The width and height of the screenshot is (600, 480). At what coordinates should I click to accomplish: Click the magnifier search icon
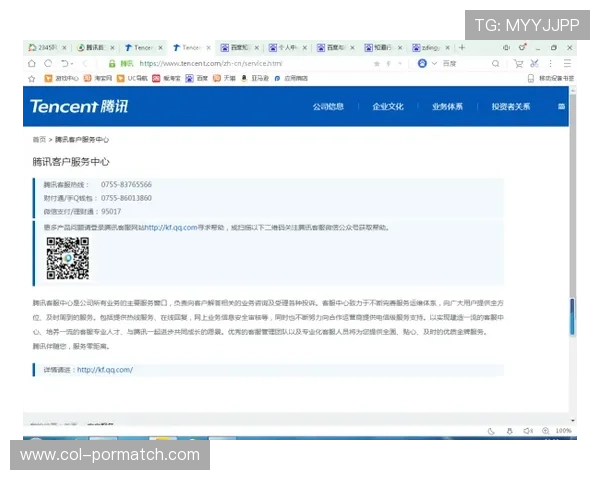(496, 64)
